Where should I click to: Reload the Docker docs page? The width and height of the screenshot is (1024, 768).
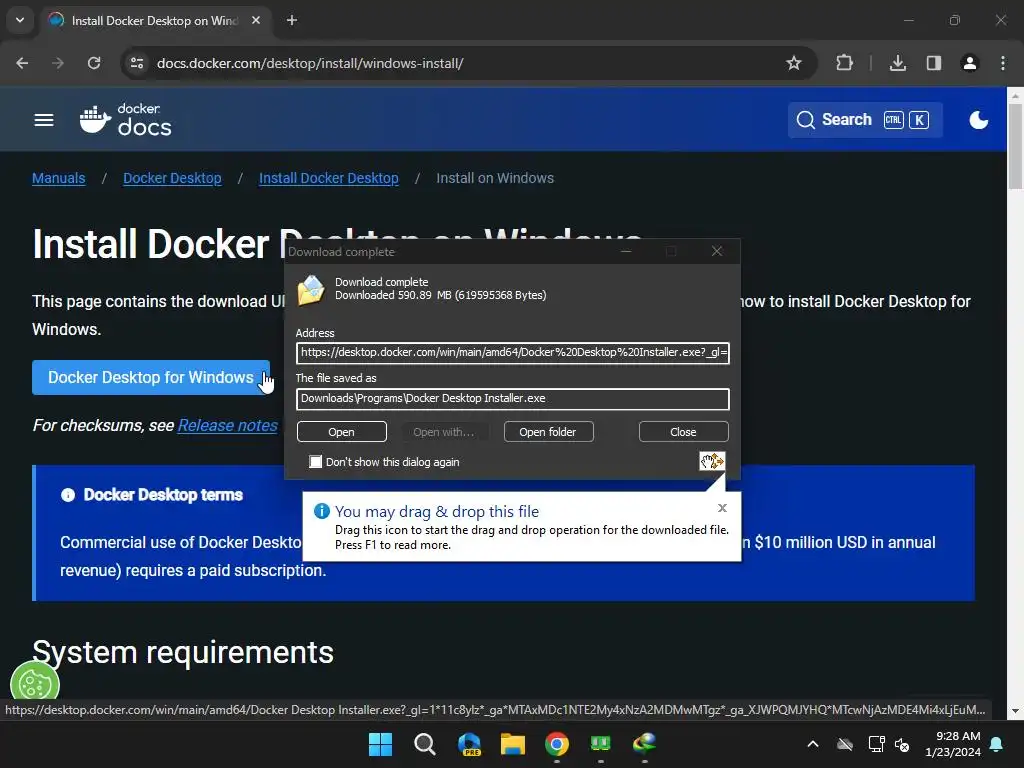[x=94, y=63]
